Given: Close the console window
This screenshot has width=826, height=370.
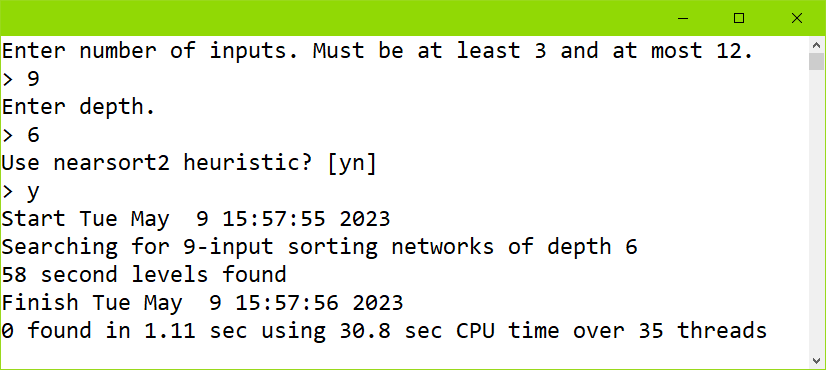Looking at the screenshot, I should click(796, 18).
